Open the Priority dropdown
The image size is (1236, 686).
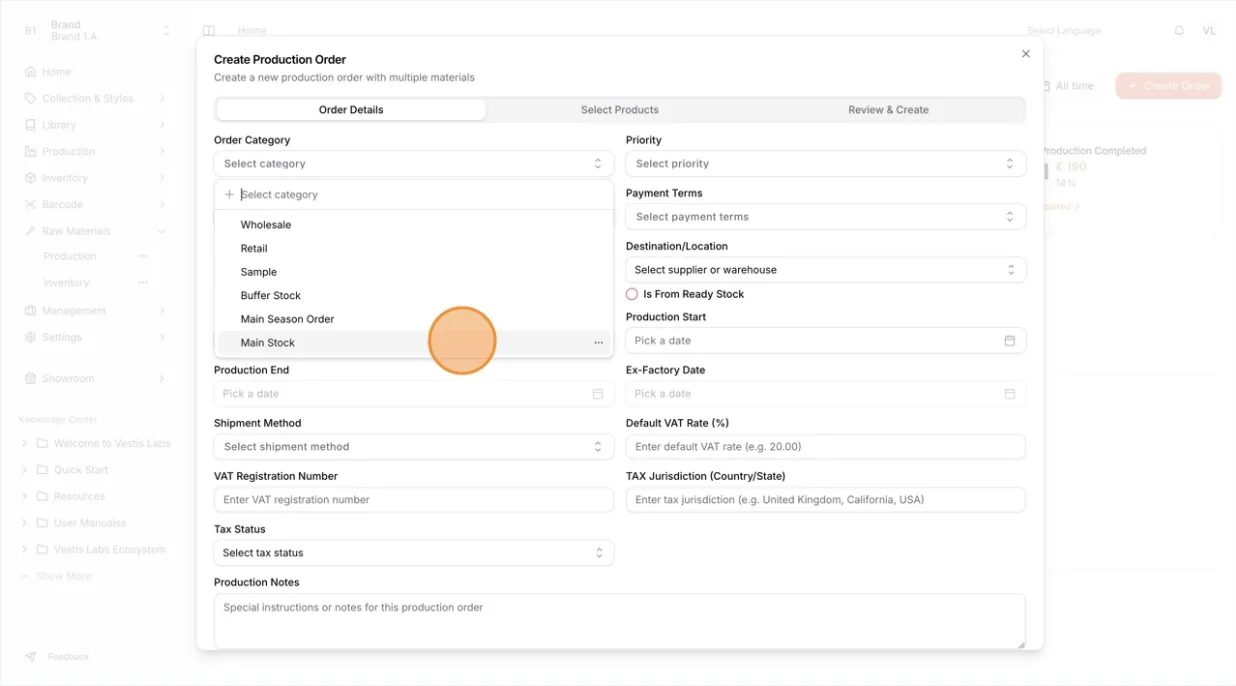click(x=826, y=164)
